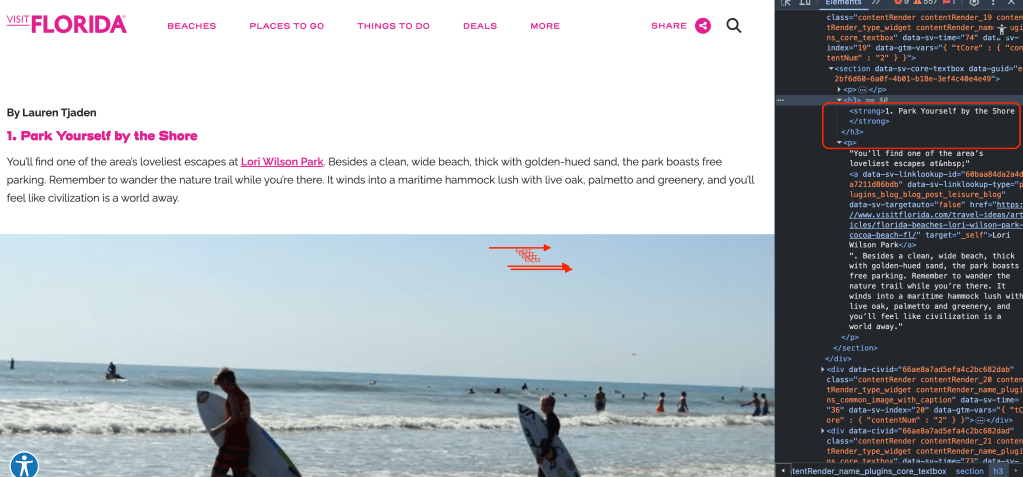The height and width of the screenshot is (477, 1023).
Task: Click the DevTools warnings count badge
Action: click(924, 3)
